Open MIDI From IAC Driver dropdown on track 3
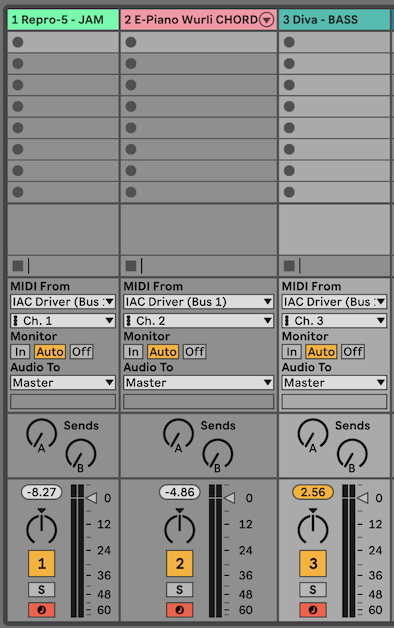 (x=334, y=302)
